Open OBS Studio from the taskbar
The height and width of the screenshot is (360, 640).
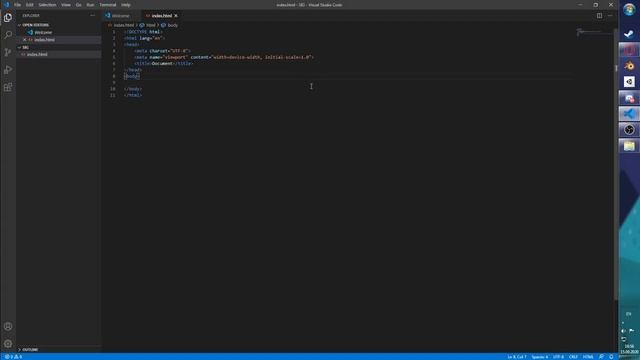coord(629,130)
